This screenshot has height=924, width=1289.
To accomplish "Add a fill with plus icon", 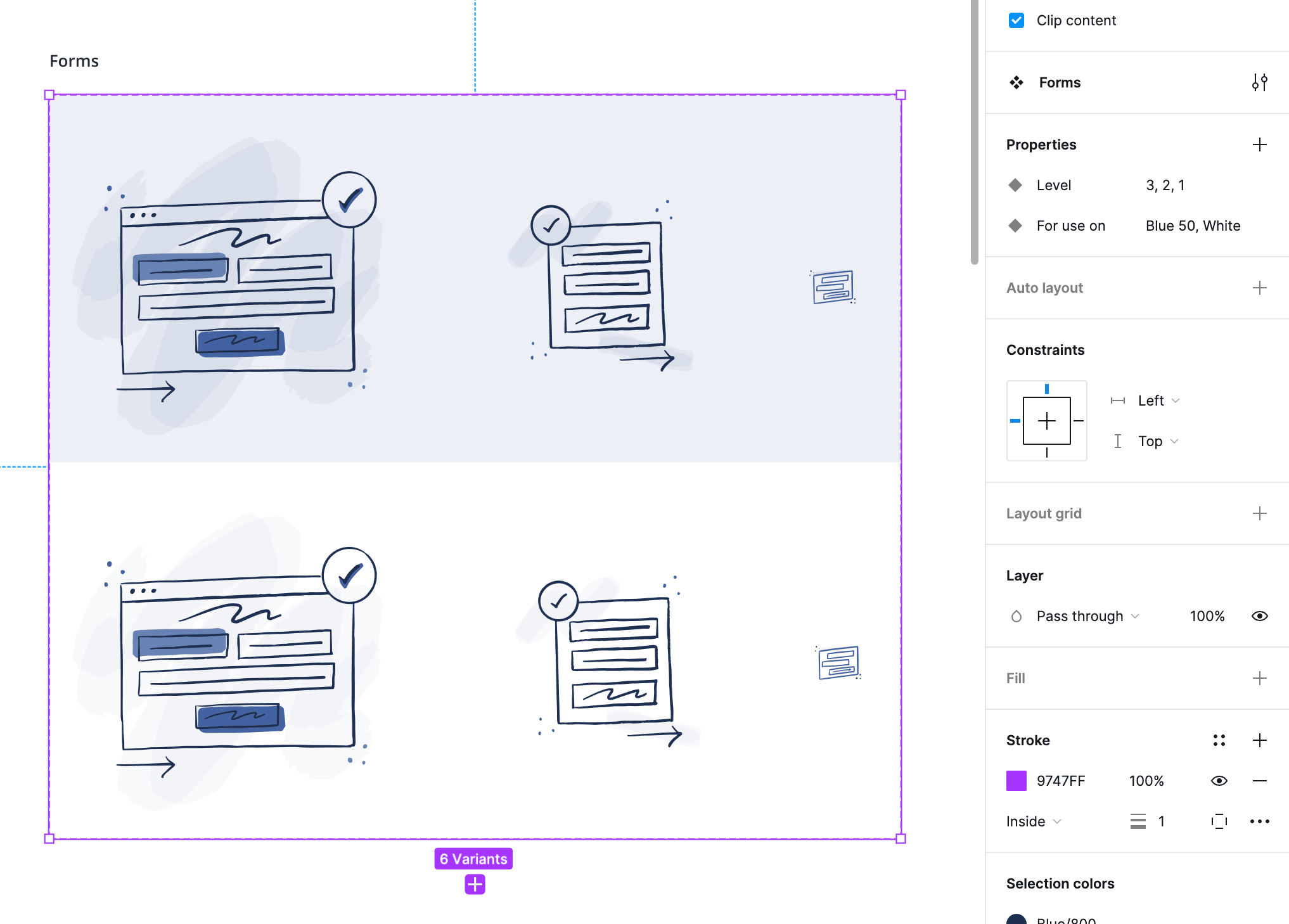I will tap(1259, 678).
